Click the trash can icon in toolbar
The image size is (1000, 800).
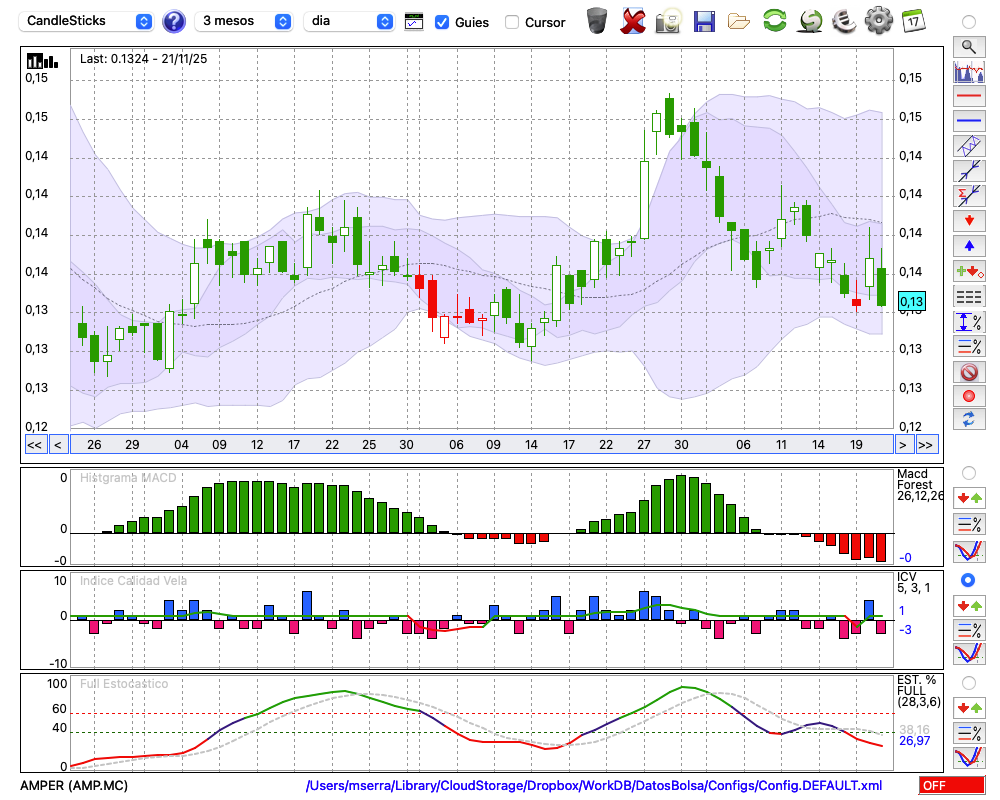[597, 20]
